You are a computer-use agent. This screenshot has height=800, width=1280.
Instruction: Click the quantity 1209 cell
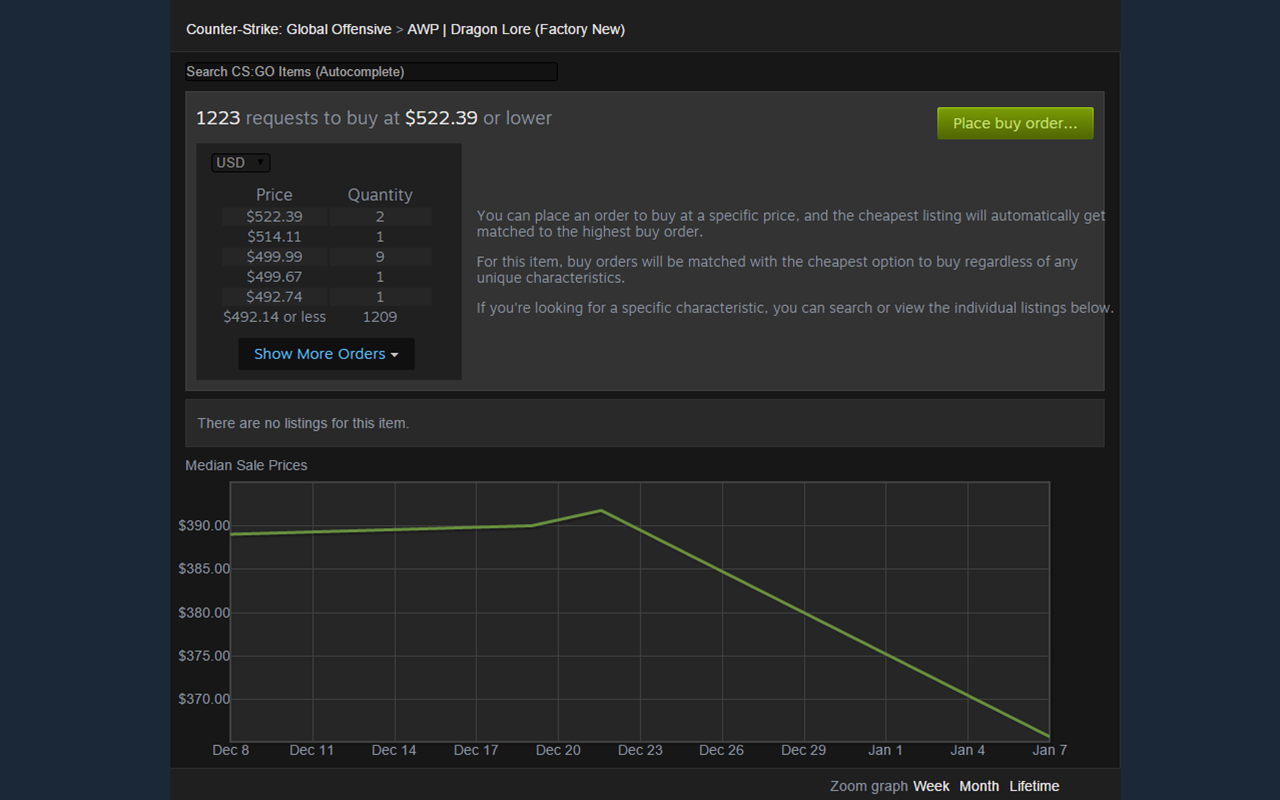[380, 316]
